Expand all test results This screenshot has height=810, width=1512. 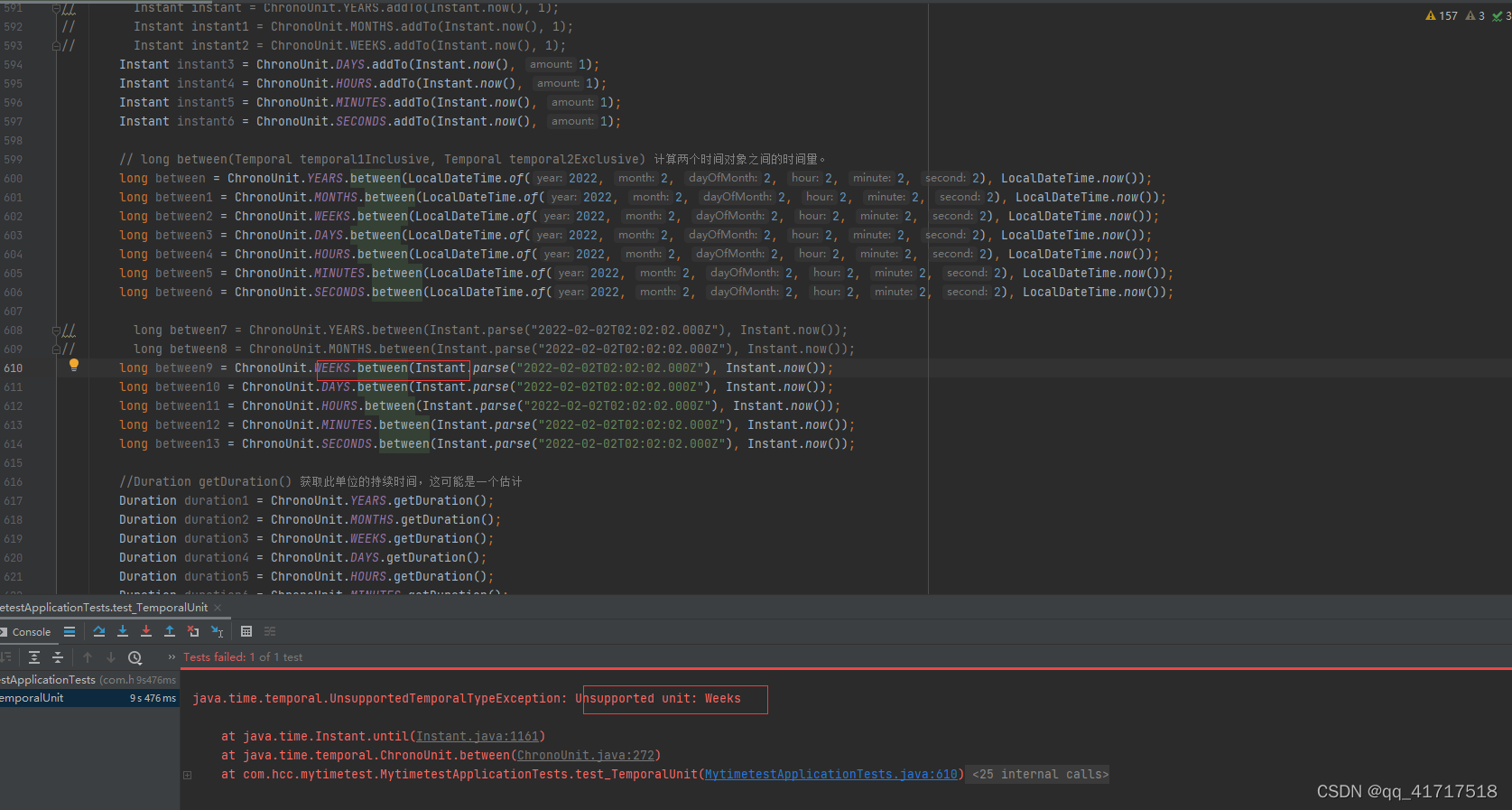tap(34, 657)
